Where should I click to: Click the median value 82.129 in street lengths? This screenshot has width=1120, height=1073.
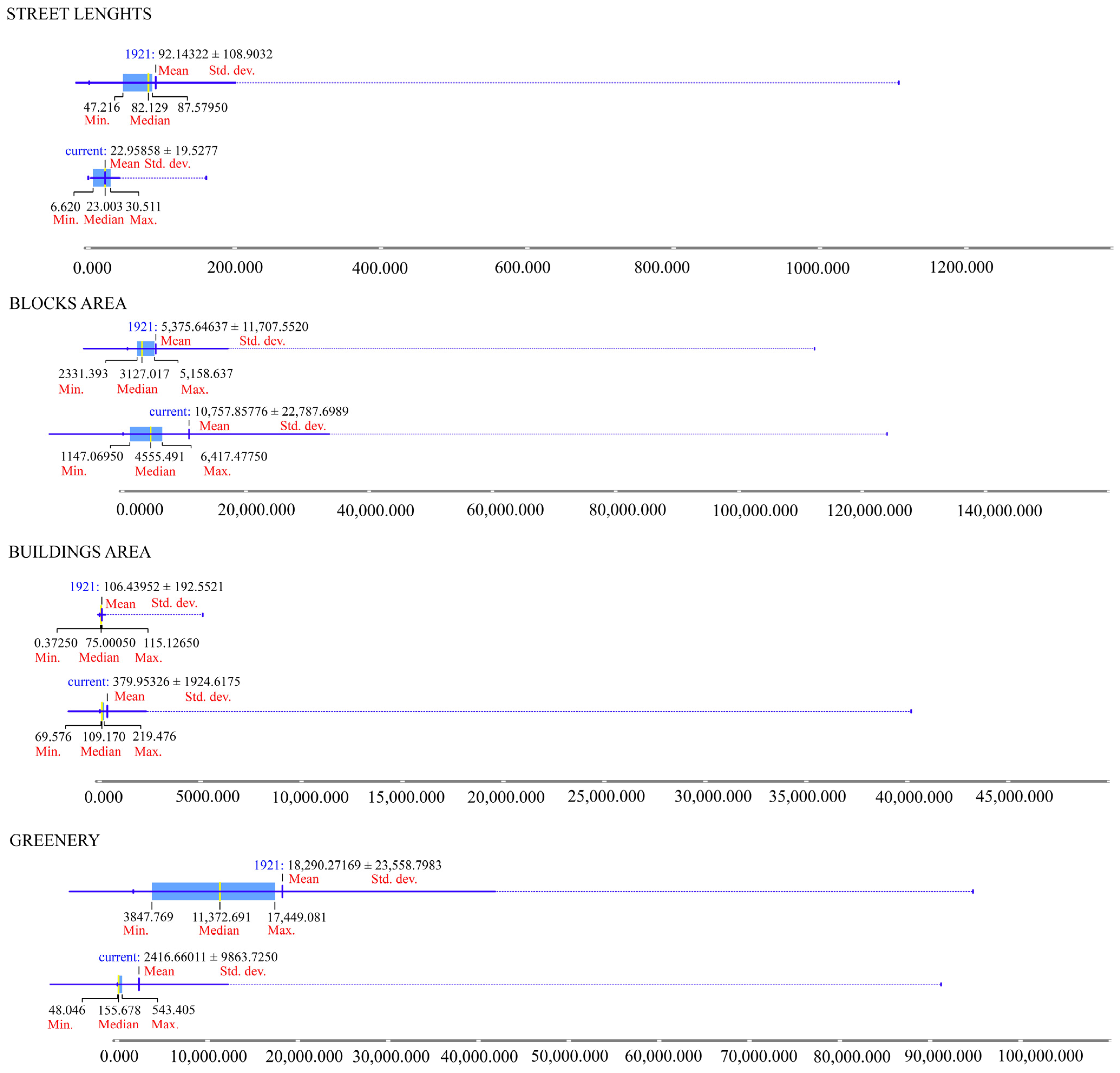click(150, 107)
